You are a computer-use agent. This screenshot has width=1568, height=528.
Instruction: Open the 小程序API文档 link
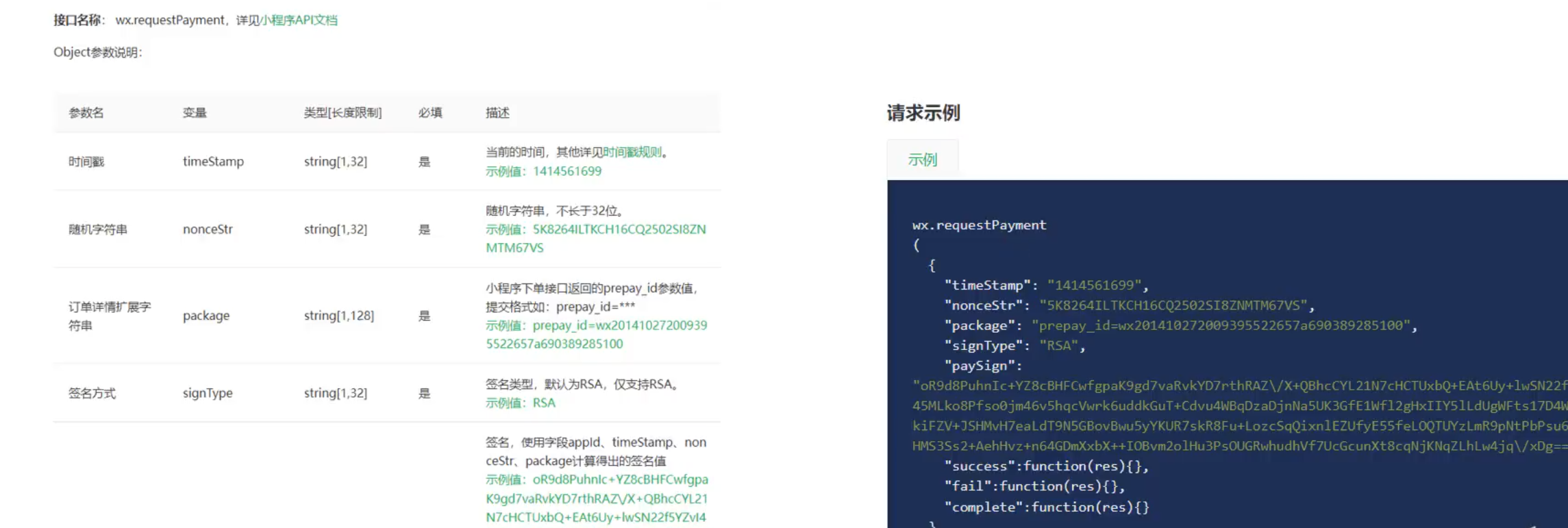tap(298, 20)
